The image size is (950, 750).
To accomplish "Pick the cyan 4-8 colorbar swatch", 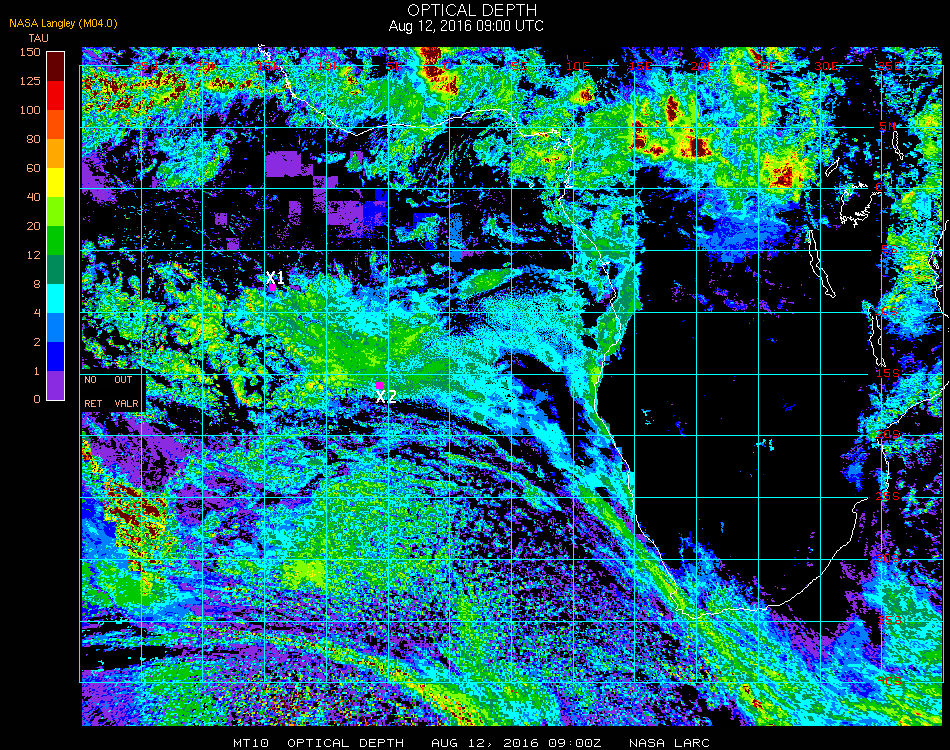I will pos(56,298).
